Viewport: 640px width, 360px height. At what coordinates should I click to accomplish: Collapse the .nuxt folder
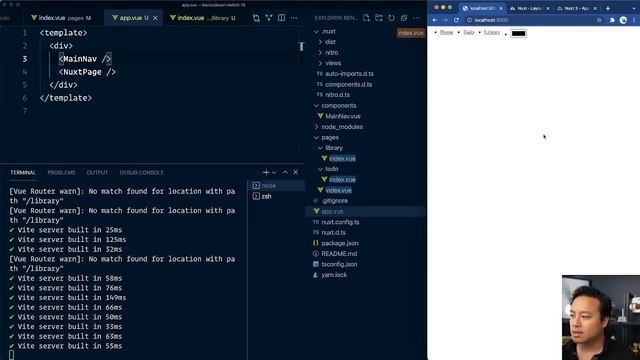(x=329, y=31)
